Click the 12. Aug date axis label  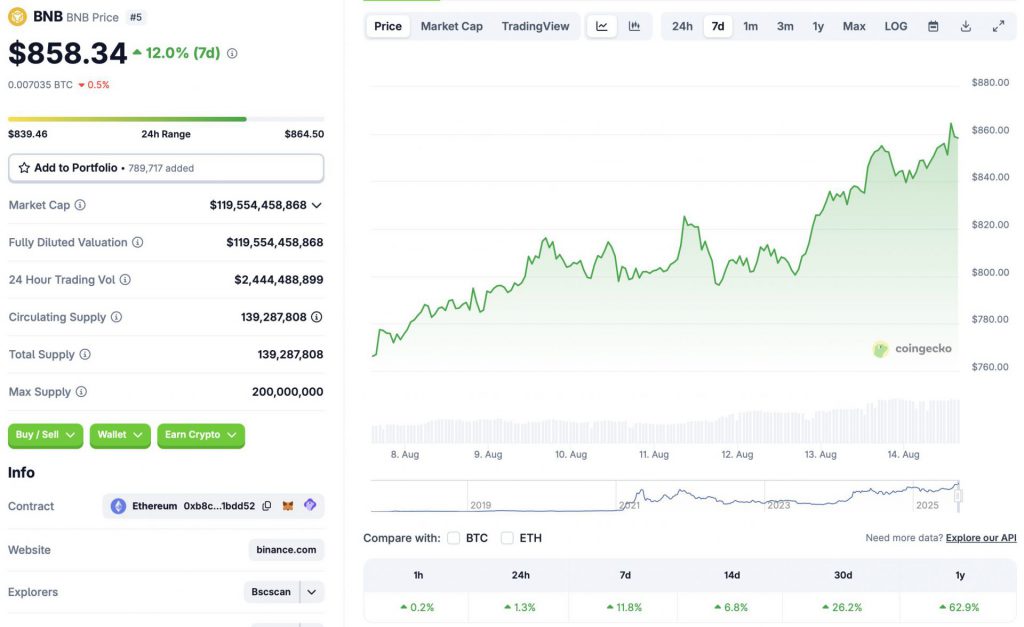coord(737,455)
